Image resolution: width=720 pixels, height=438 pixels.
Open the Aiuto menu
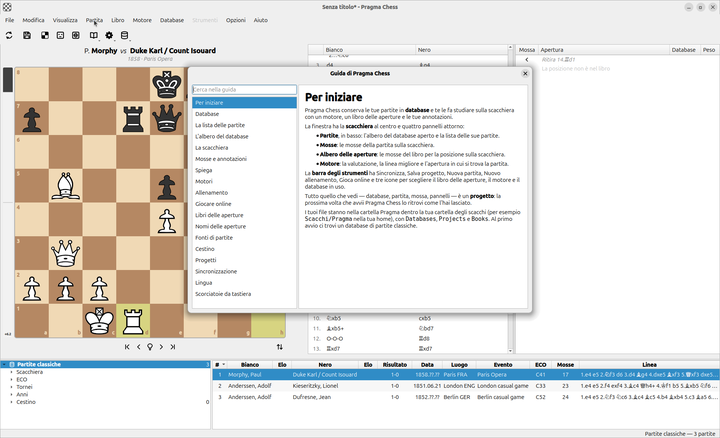click(260, 20)
